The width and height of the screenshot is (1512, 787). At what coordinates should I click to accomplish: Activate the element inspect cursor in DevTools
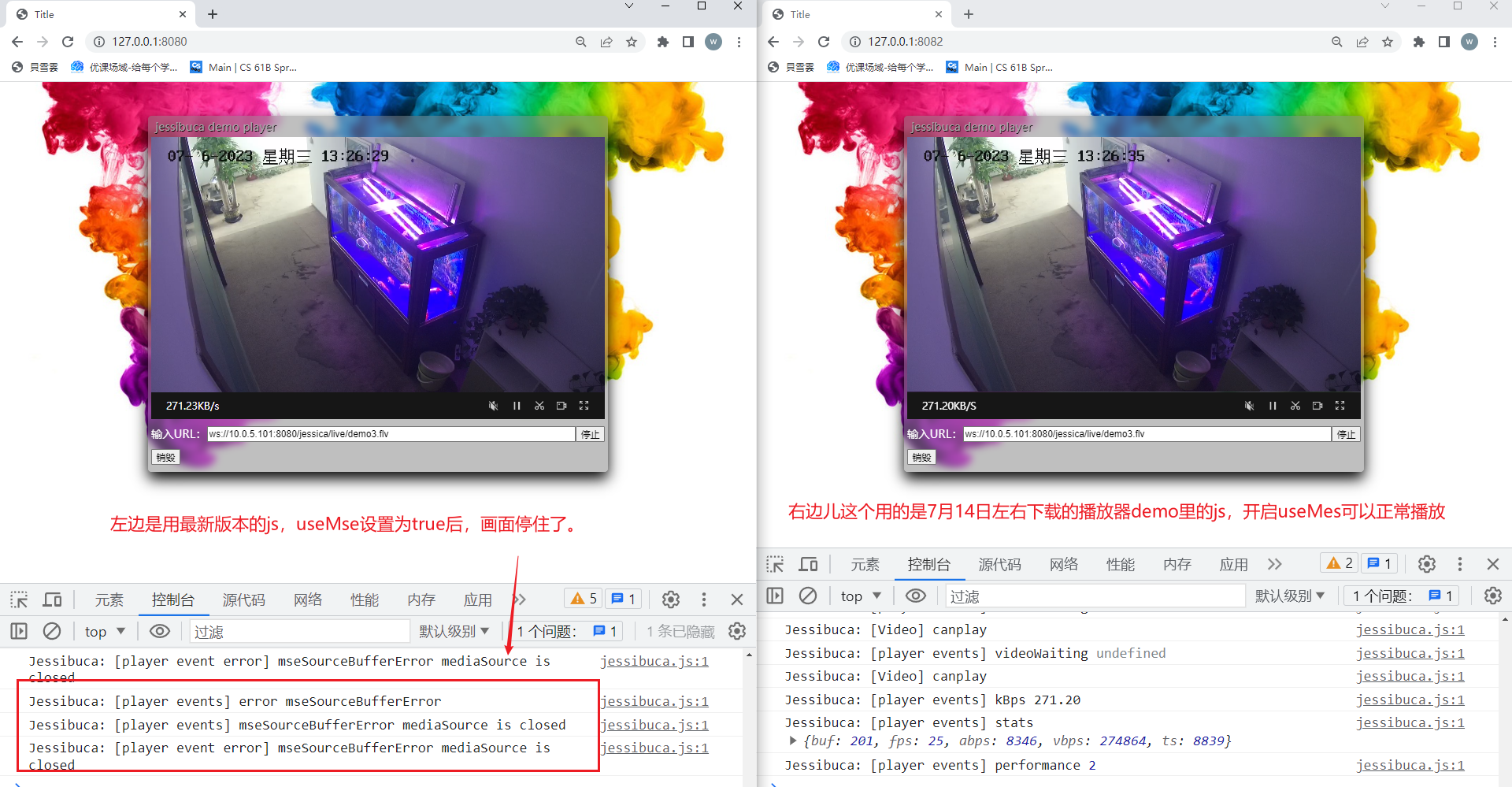[19, 599]
